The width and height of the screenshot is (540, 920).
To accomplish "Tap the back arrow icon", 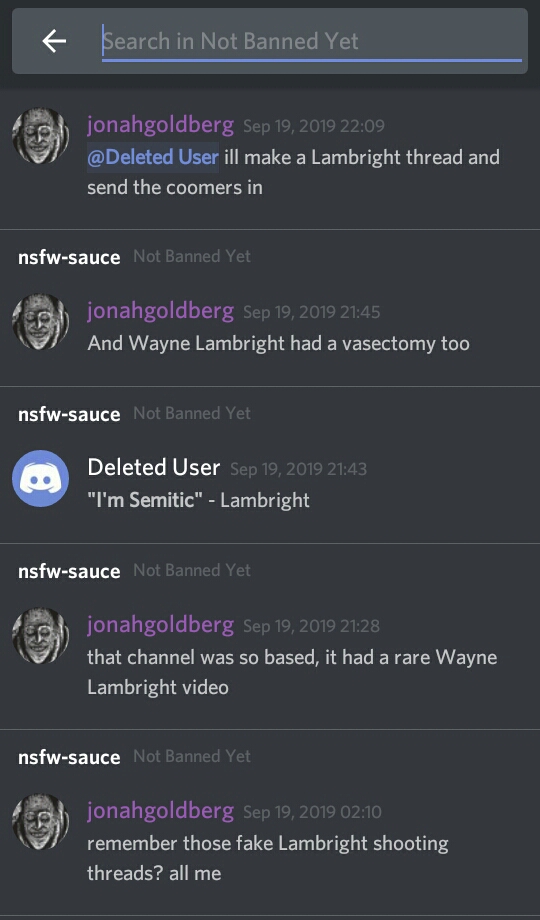I will (54, 41).
